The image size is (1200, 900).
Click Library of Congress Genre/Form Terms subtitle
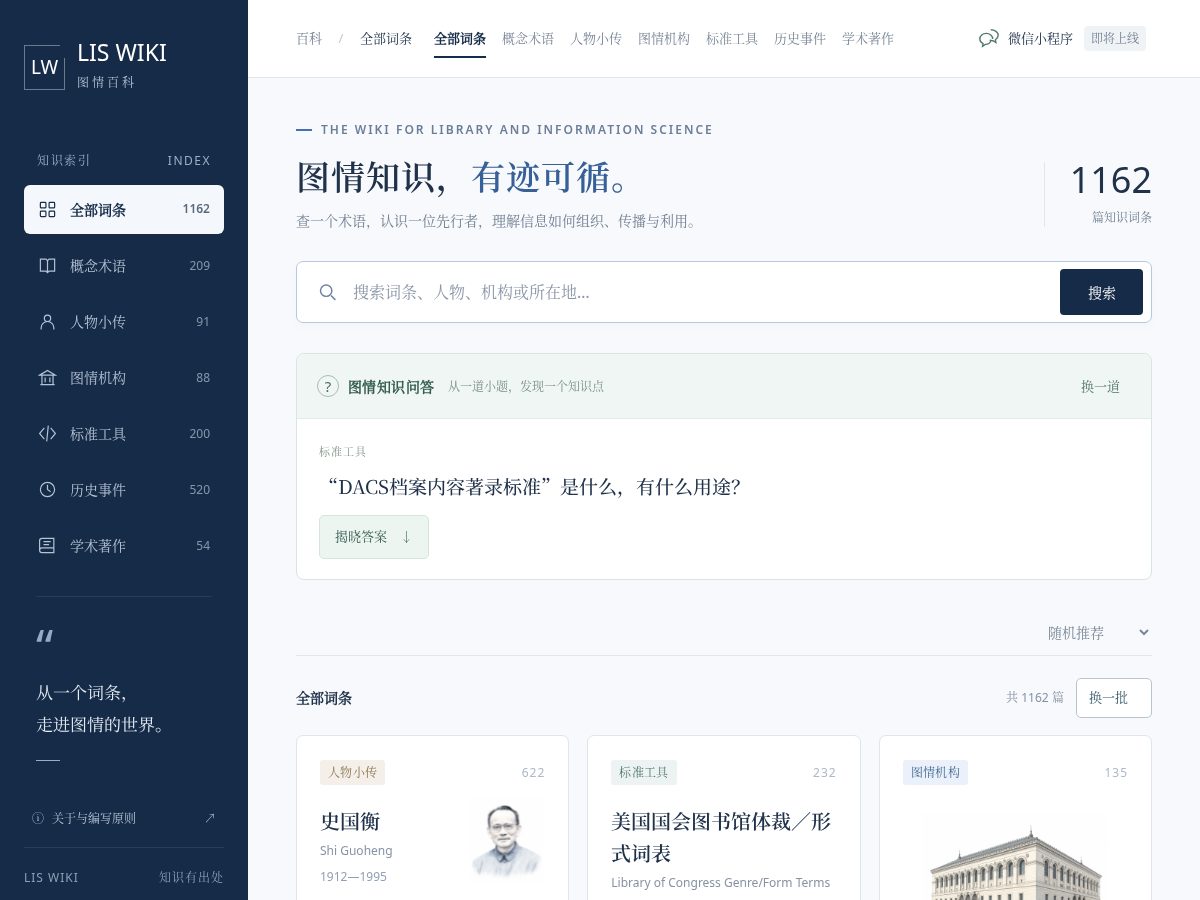point(721,882)
